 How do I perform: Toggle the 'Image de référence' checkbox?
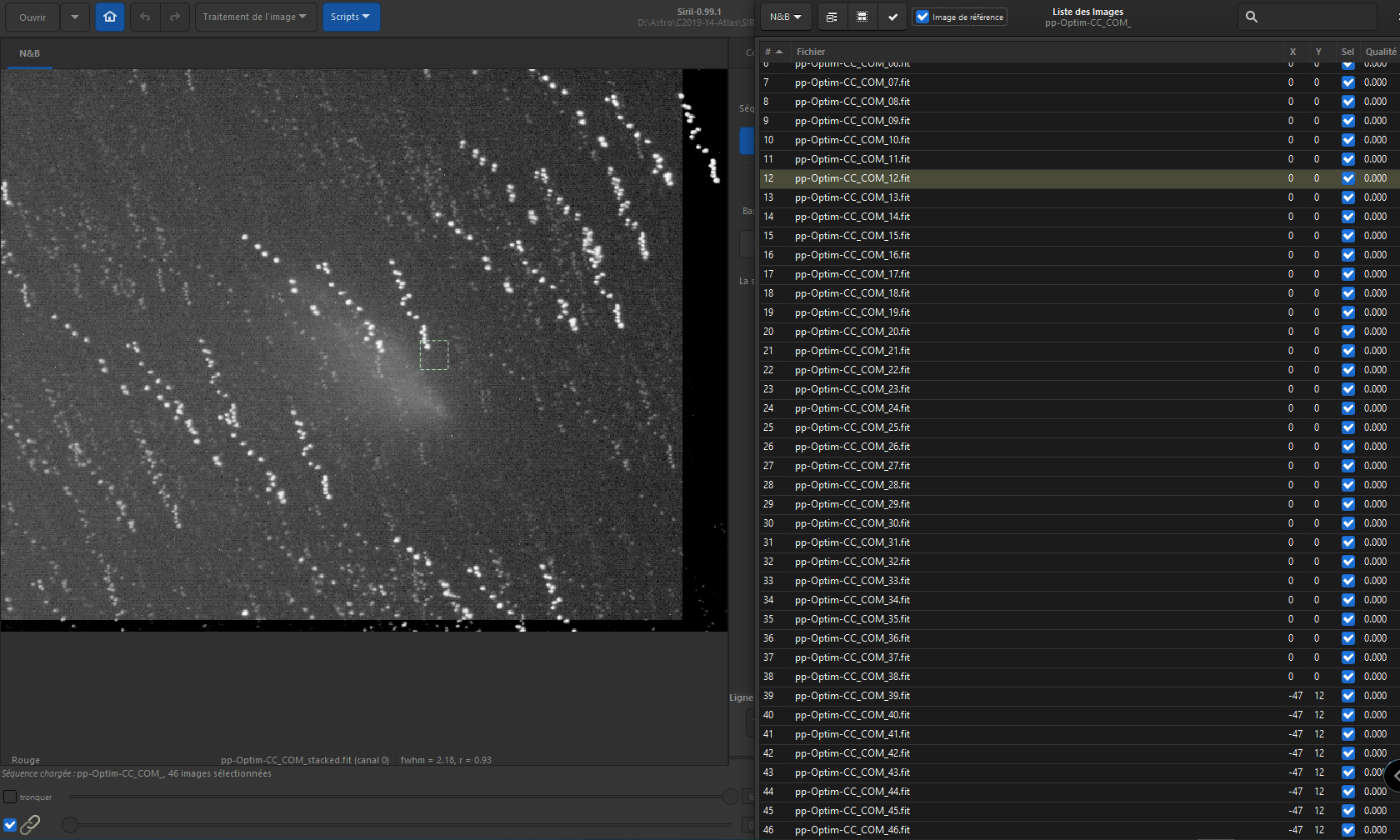(x=922, y=17)
